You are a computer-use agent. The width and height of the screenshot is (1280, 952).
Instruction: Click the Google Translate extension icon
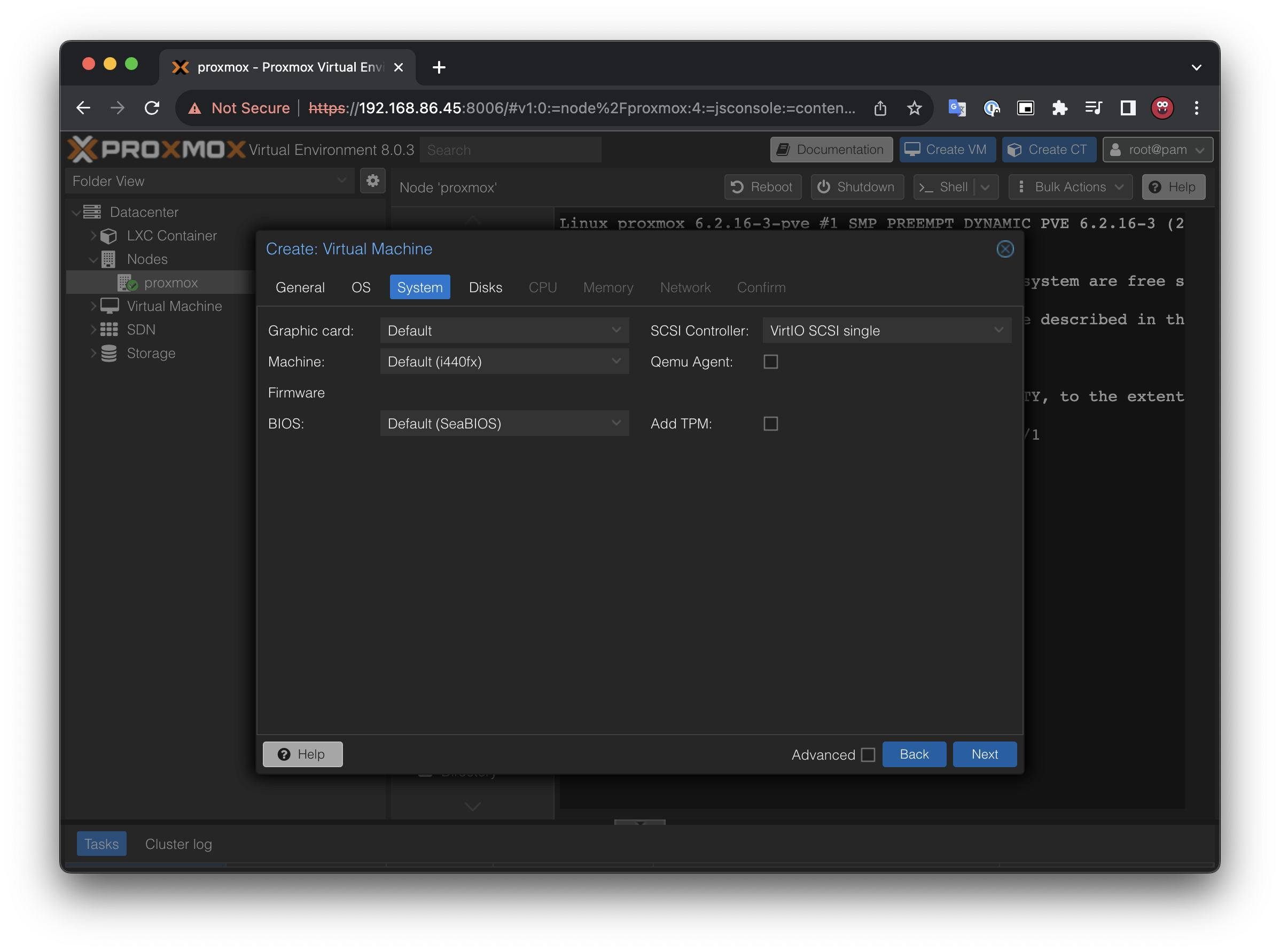(x=957, y=108)
